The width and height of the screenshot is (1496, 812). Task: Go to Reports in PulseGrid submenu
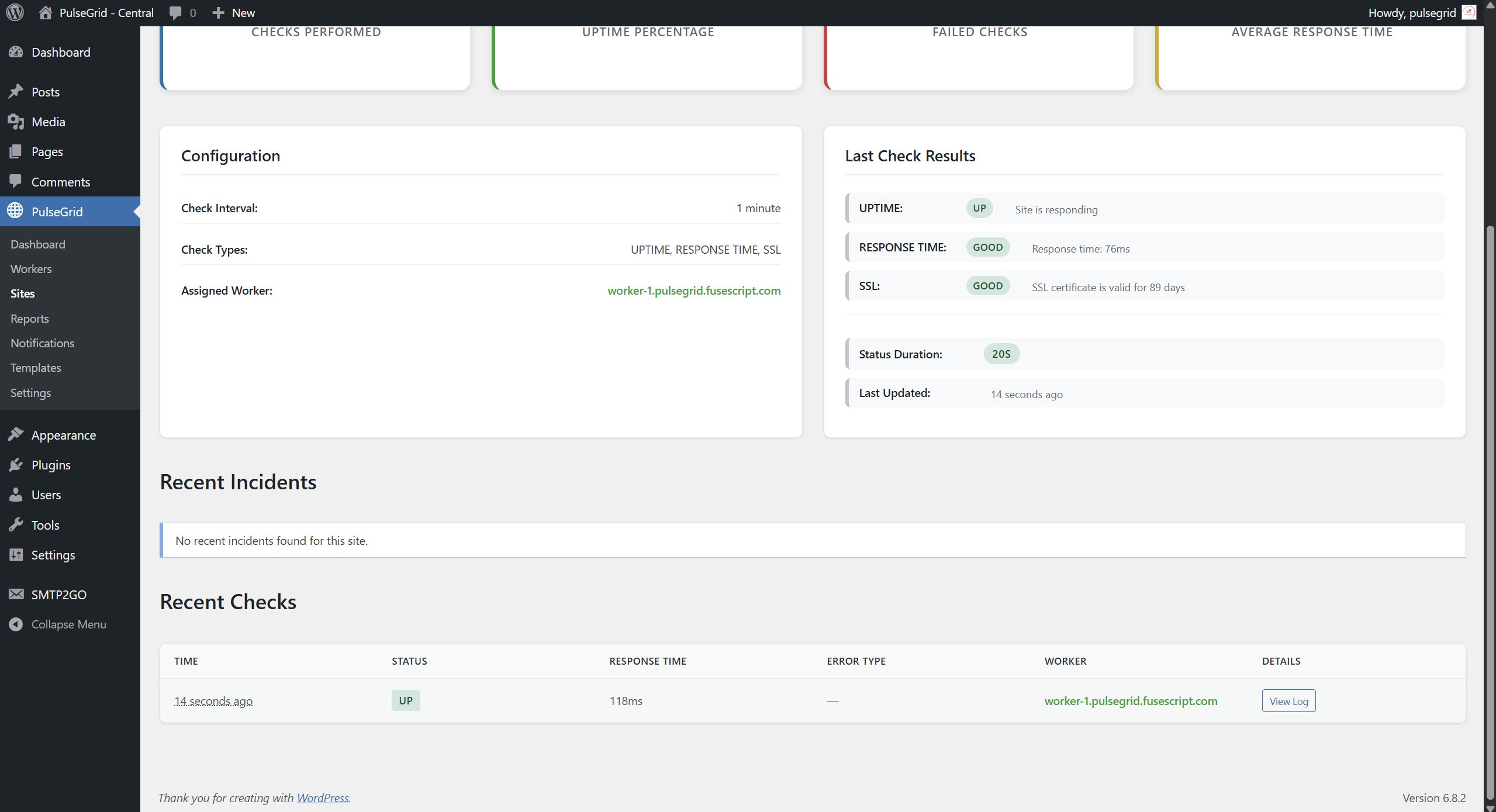[x=29, y=319]
